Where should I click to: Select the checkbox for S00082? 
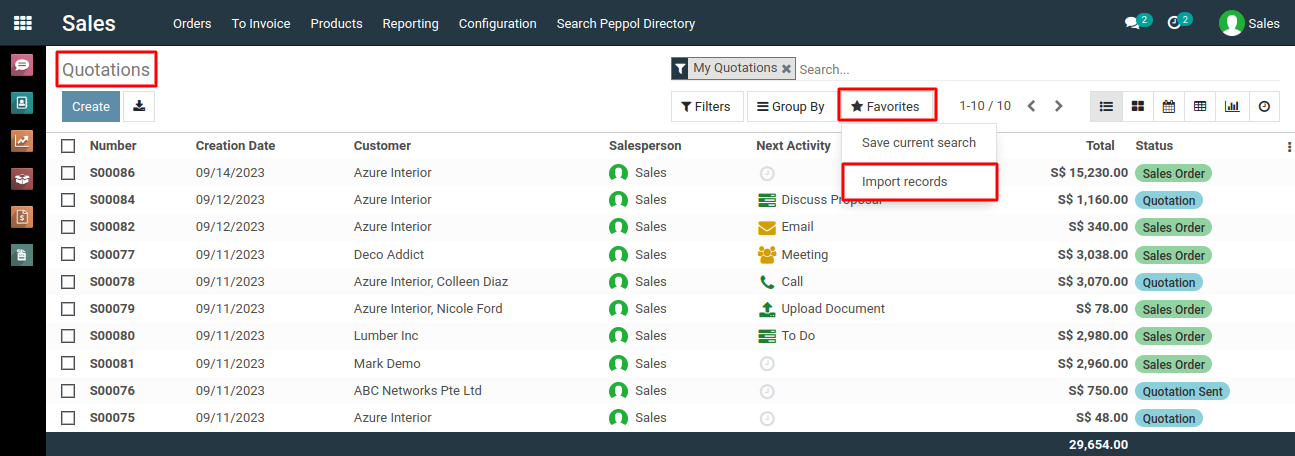tap(68, 227)
